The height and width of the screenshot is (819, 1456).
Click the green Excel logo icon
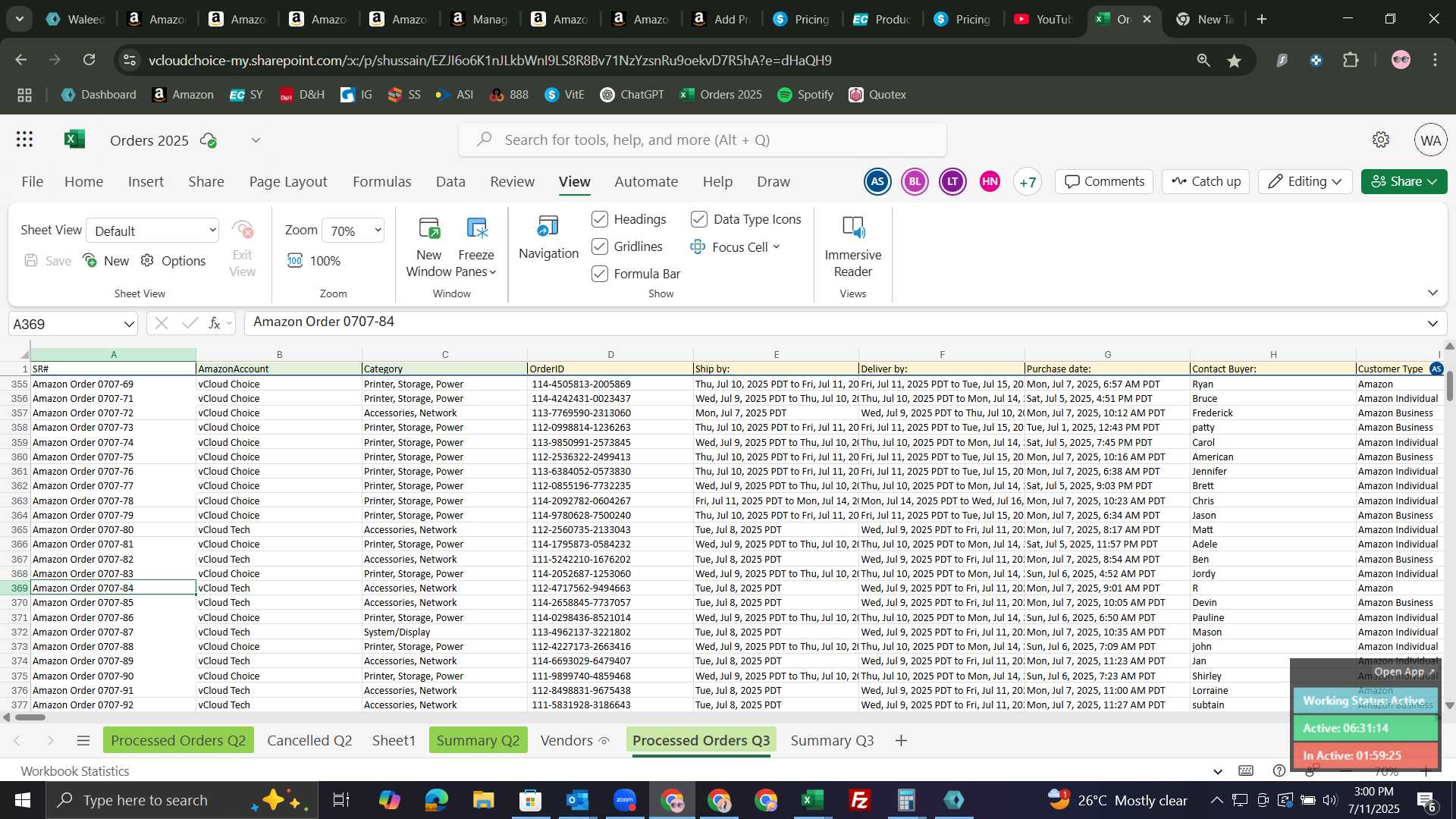click(x=74, y=140)
